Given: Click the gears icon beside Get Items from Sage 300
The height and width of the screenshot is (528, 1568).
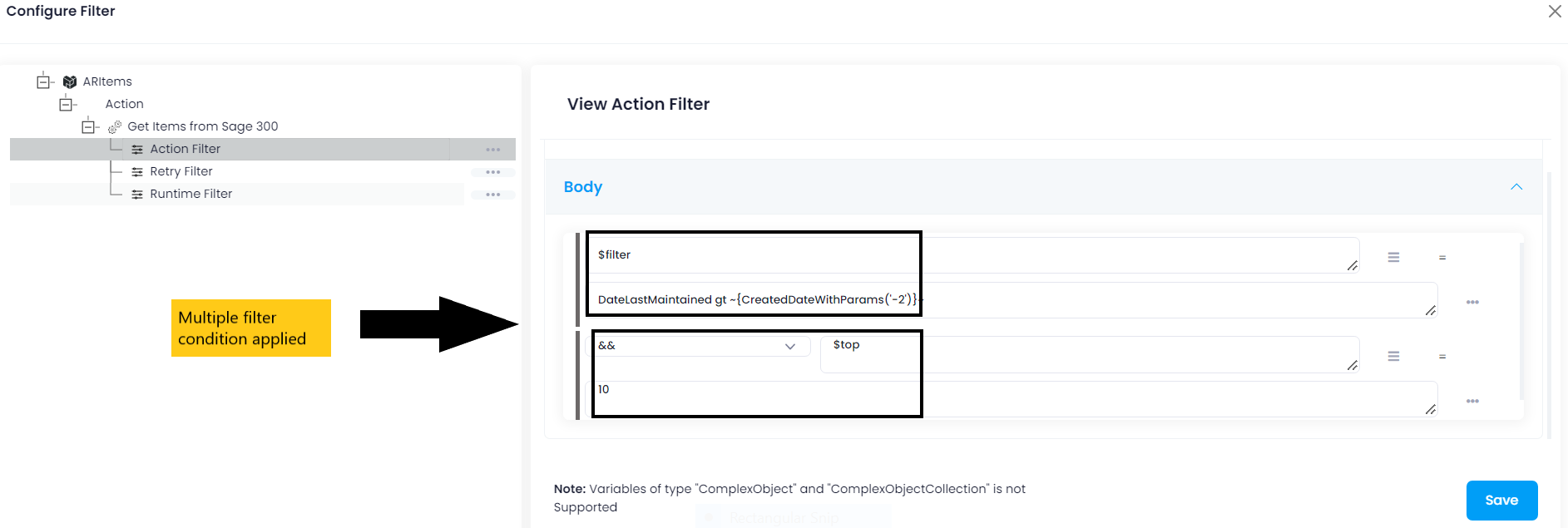Looking at the screenshot, I should 116,126.
